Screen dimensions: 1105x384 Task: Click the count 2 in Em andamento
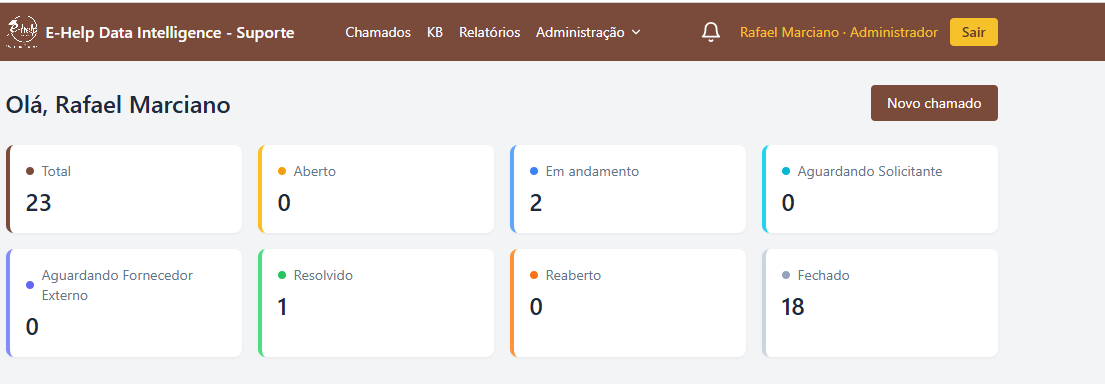click(536, 203)
